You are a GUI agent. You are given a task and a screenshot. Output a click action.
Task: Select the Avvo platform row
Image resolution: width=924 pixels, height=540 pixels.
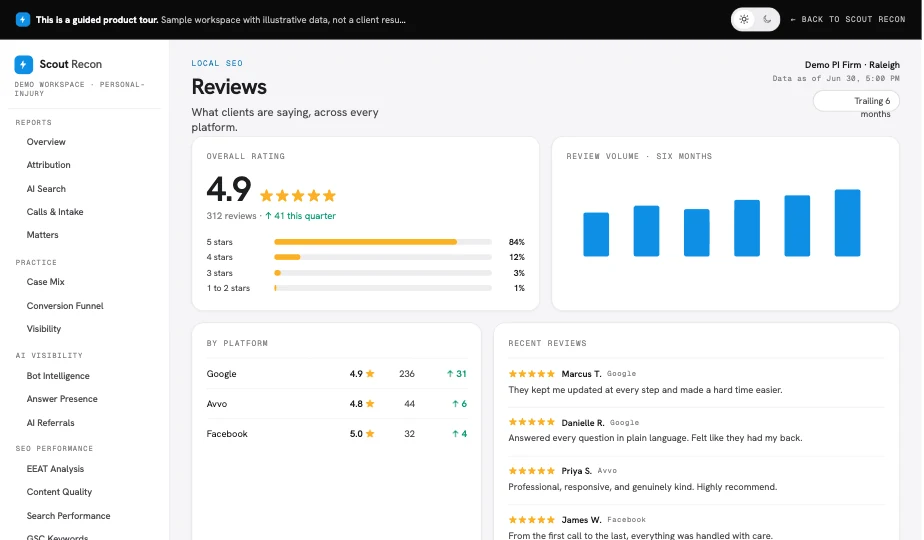pyautogui.click(x=336, y=404)
